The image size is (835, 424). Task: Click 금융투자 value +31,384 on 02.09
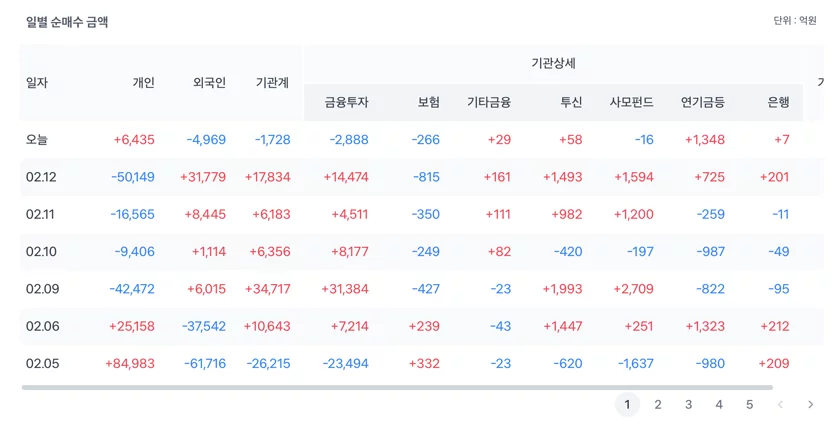[x=345, y=289]
